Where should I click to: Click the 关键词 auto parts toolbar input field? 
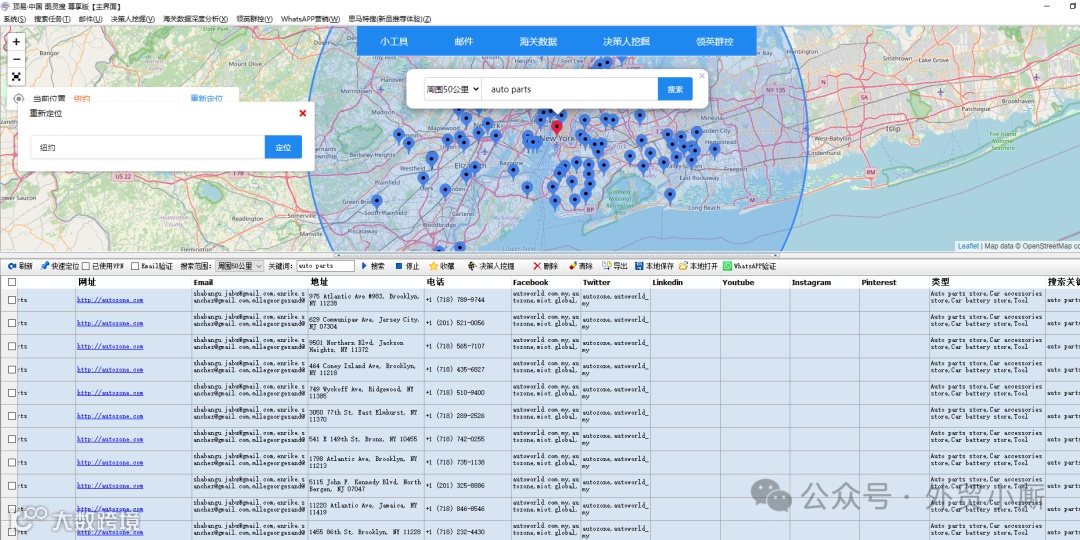tap(325, 267)
